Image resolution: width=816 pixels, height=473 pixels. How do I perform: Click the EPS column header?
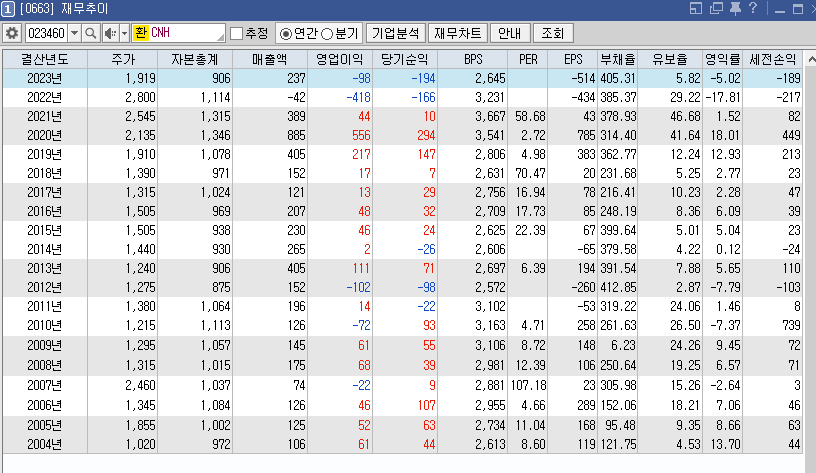572,60
